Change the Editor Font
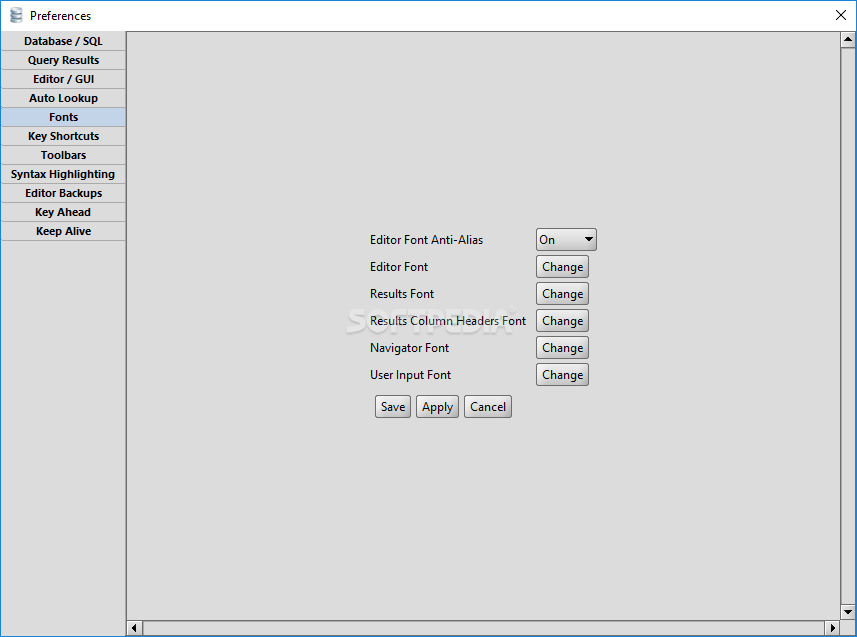This screenshot has width=857, height=637. click(562, 267)
